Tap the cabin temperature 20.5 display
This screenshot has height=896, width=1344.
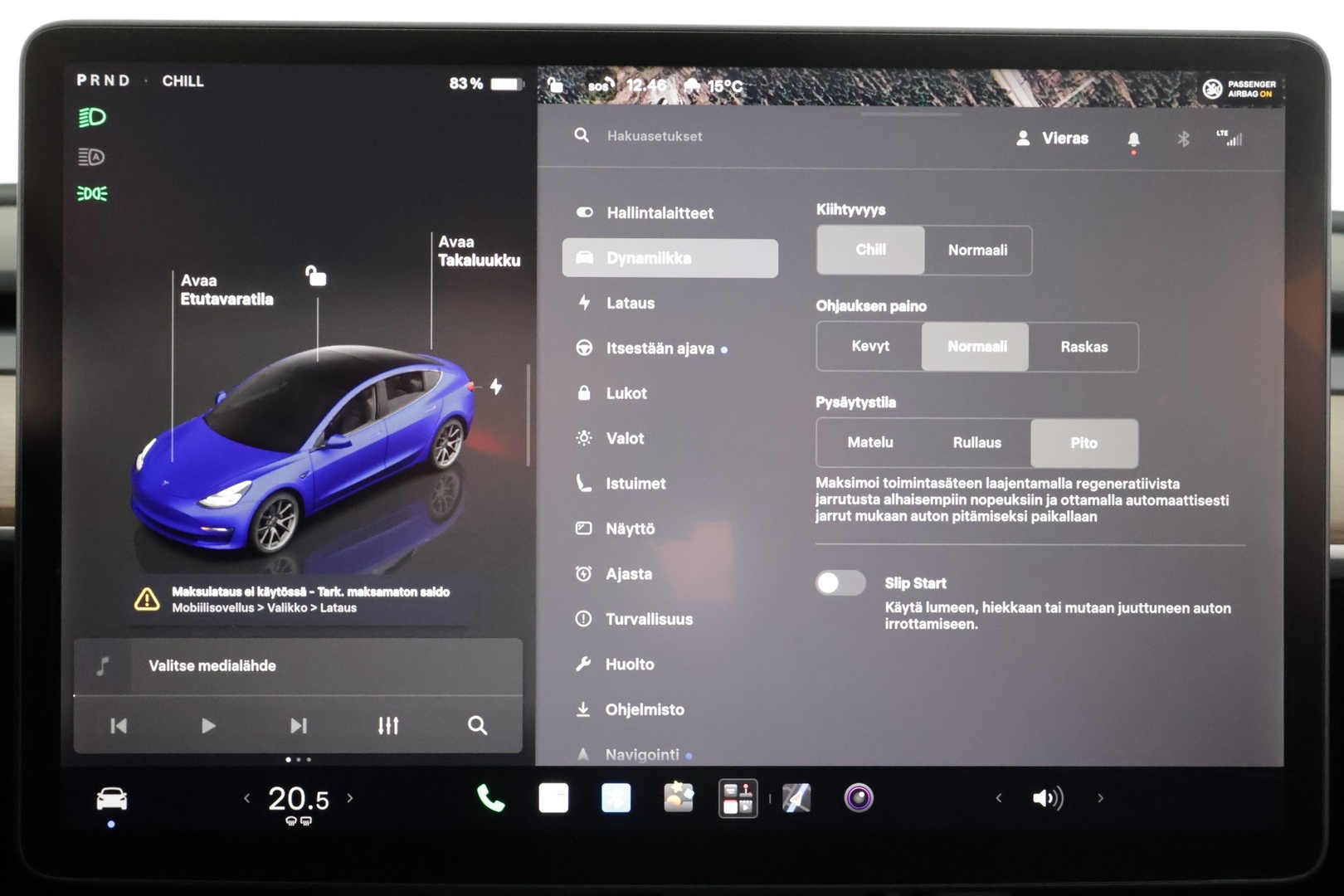pos(298,799)
